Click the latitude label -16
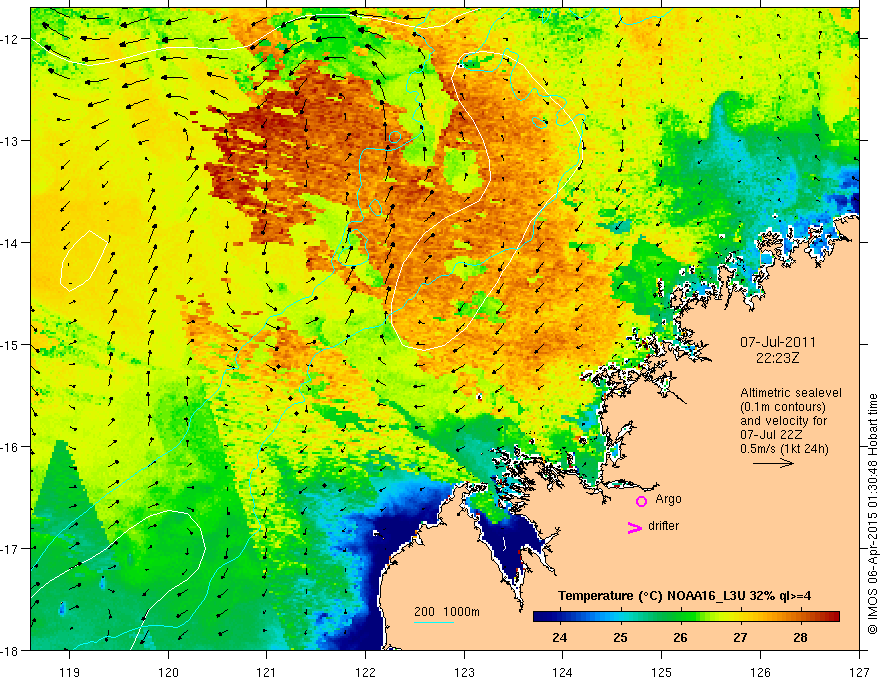Image resolution: width=880 pixels, height=680 pixels. point(12,447)
